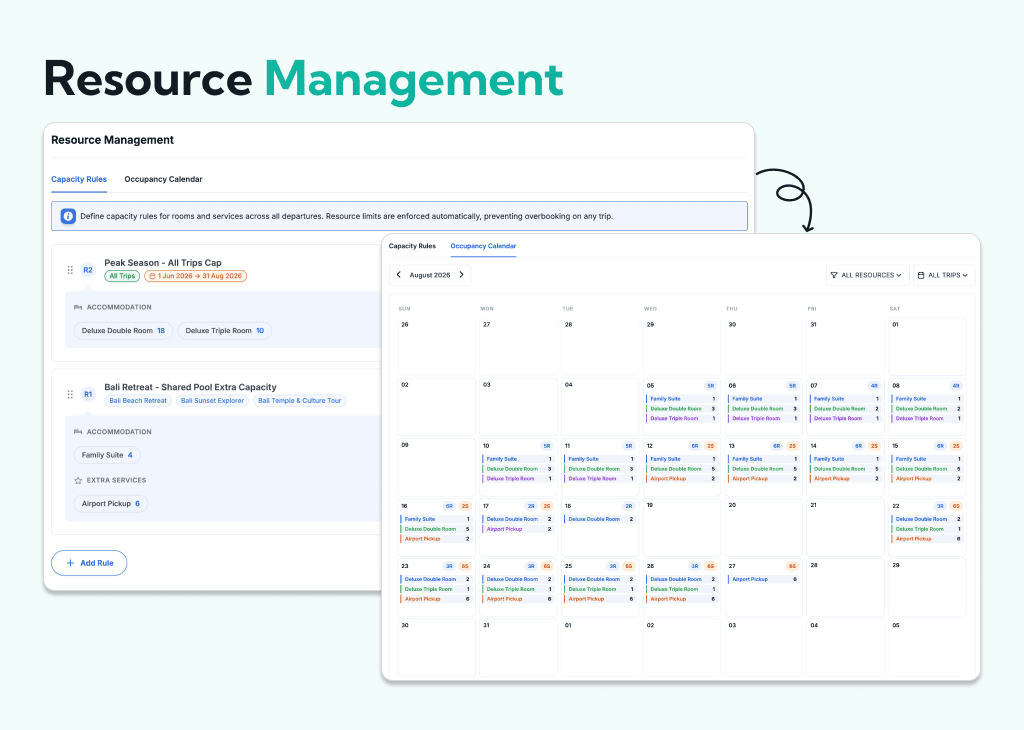Screen dimensions: 1024x730
Task: Open the All Trips filter dropdown
Action: tap(944, 275)
